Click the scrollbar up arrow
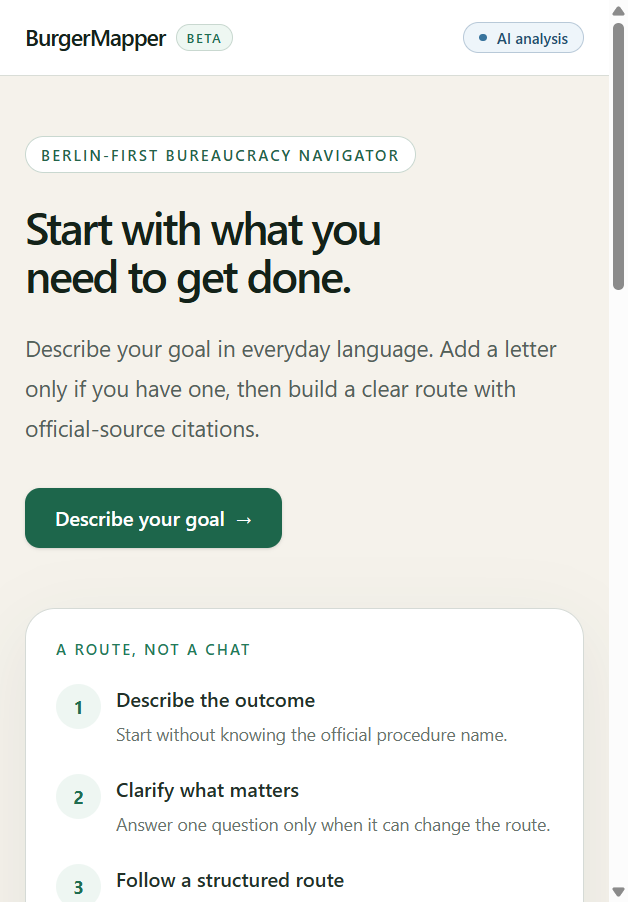628x902 pixels. [618, 11]
